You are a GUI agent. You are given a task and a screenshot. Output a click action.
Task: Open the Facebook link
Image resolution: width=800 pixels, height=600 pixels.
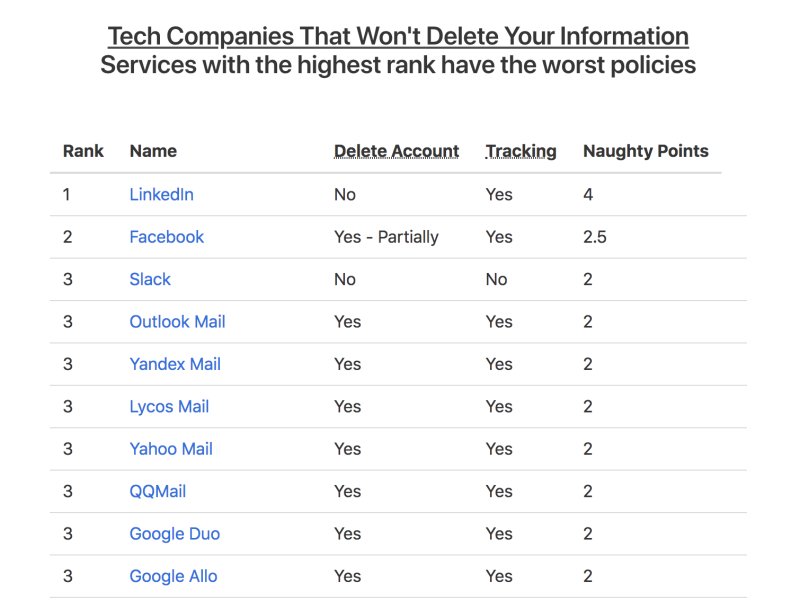pyautogui.click(x=166, y=237)
